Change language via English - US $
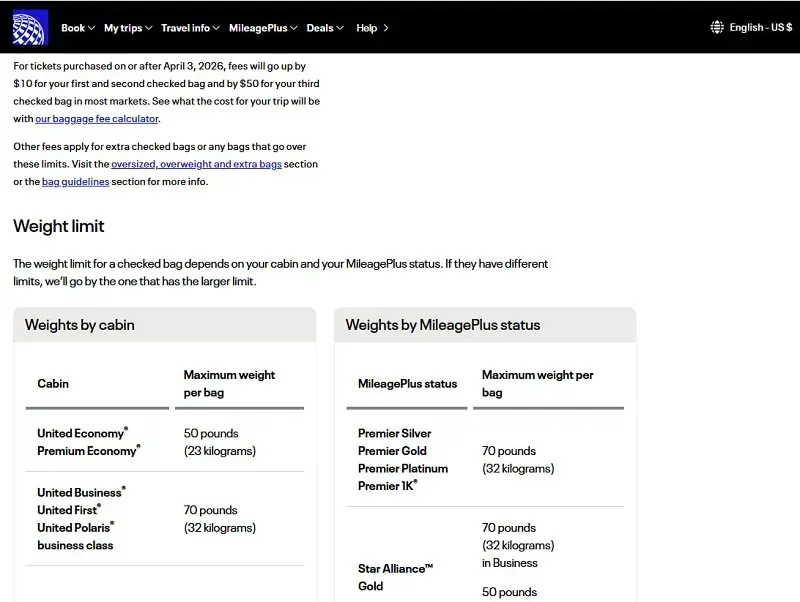The image size is (800, 602). [x=760, y=27]
